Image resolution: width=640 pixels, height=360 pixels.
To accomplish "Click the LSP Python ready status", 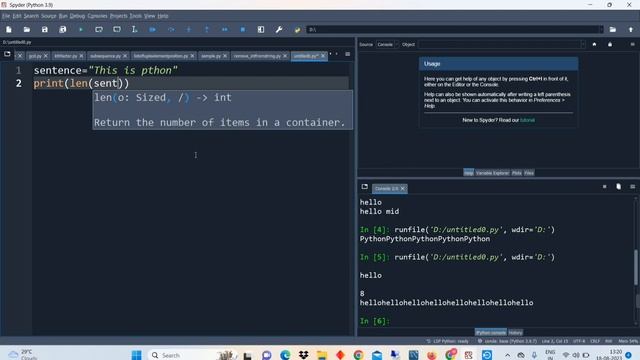I will tap(447, 341).
